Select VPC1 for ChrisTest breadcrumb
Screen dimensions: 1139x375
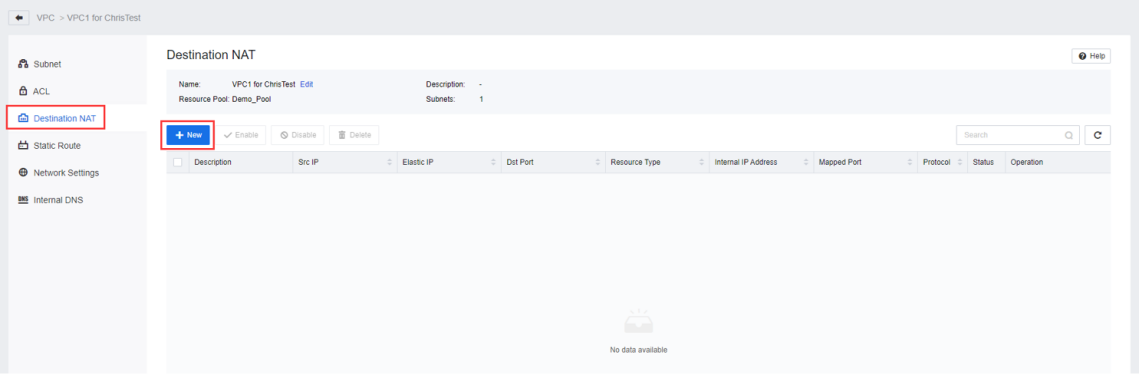click(x=104, y=17)
